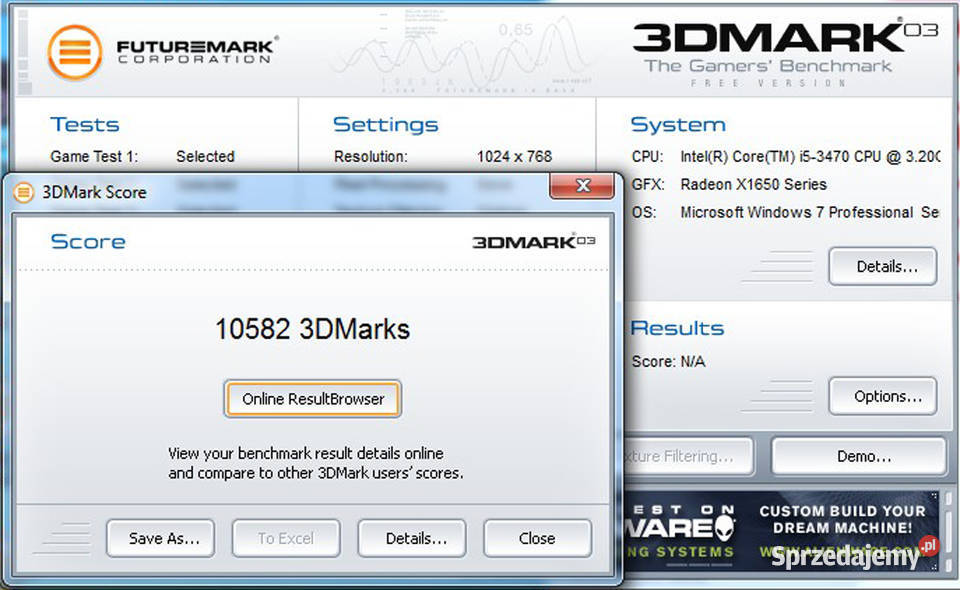This screenshot has height=590, width=960.
Task: Click 'Microsoft Windows 7 Professional' OS text
Action: click(797, 212)
